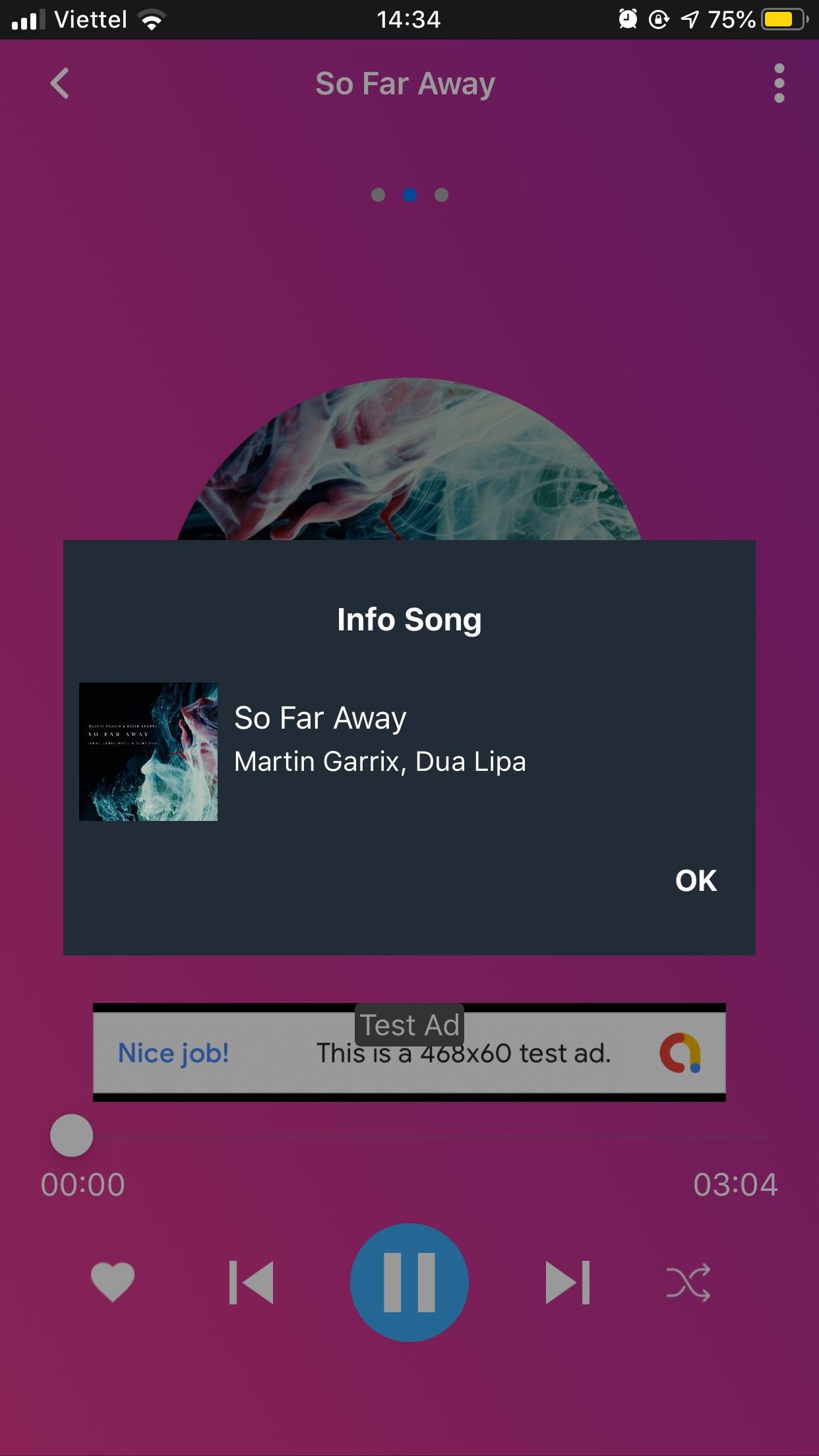This screenshot has width=819, height=1456.
Task: Tap the battery icon in status bar
Action: point(785,19)
